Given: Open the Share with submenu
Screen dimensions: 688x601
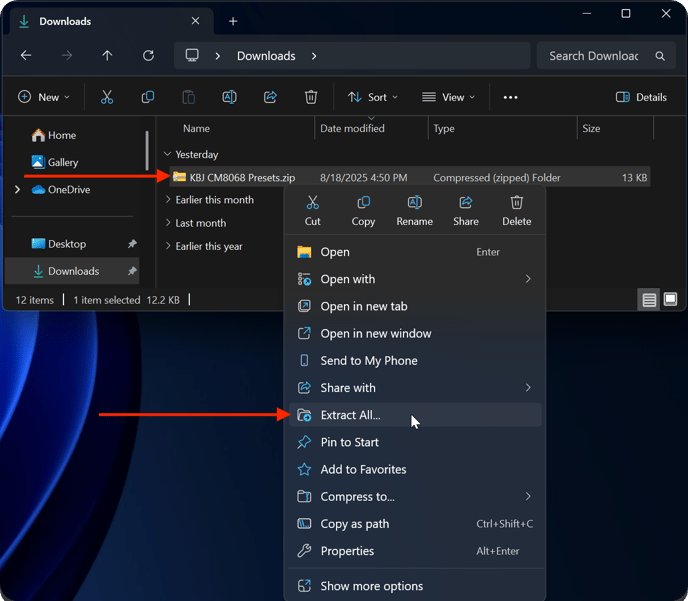Looking at the screenshot, I should click(415, 388).
